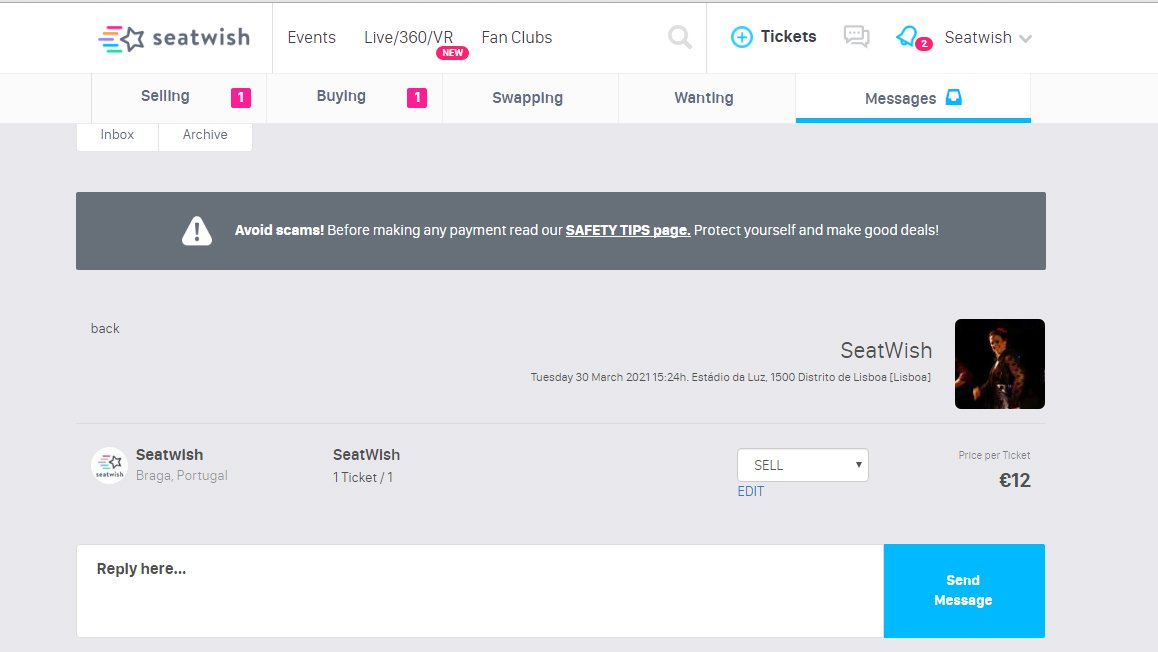Select the Messages tab
This screenshot has height=652, width=1158.
coord(913,97)
